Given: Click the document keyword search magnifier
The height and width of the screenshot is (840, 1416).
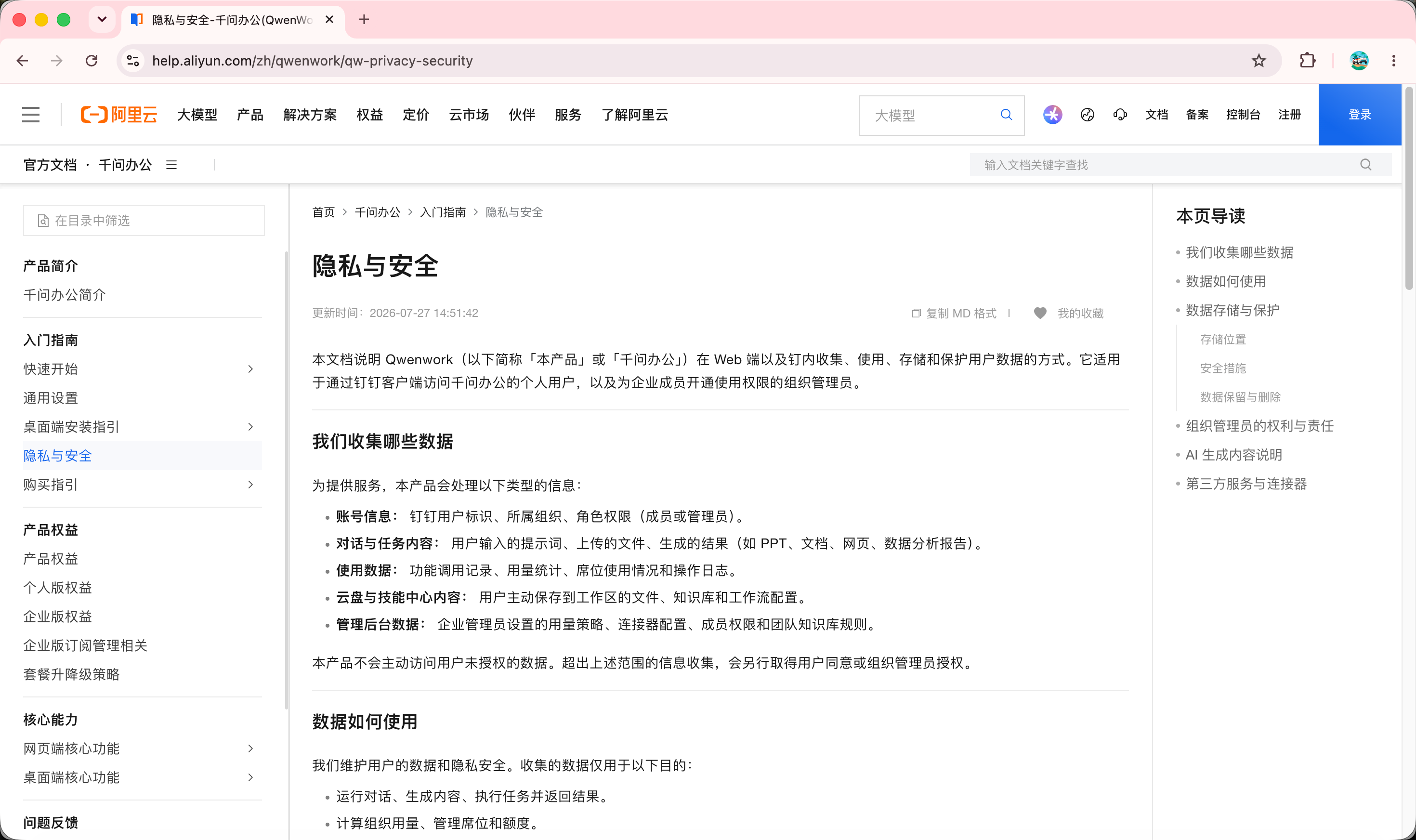Looking at the screenshot, I should pos(1365,165).
